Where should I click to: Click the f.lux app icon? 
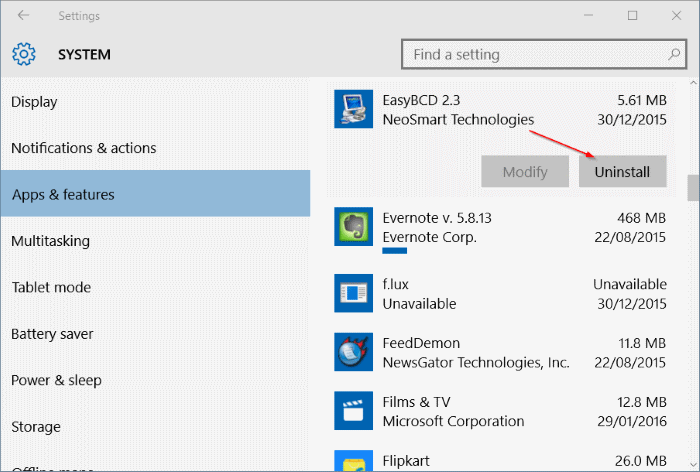(354, 293)
